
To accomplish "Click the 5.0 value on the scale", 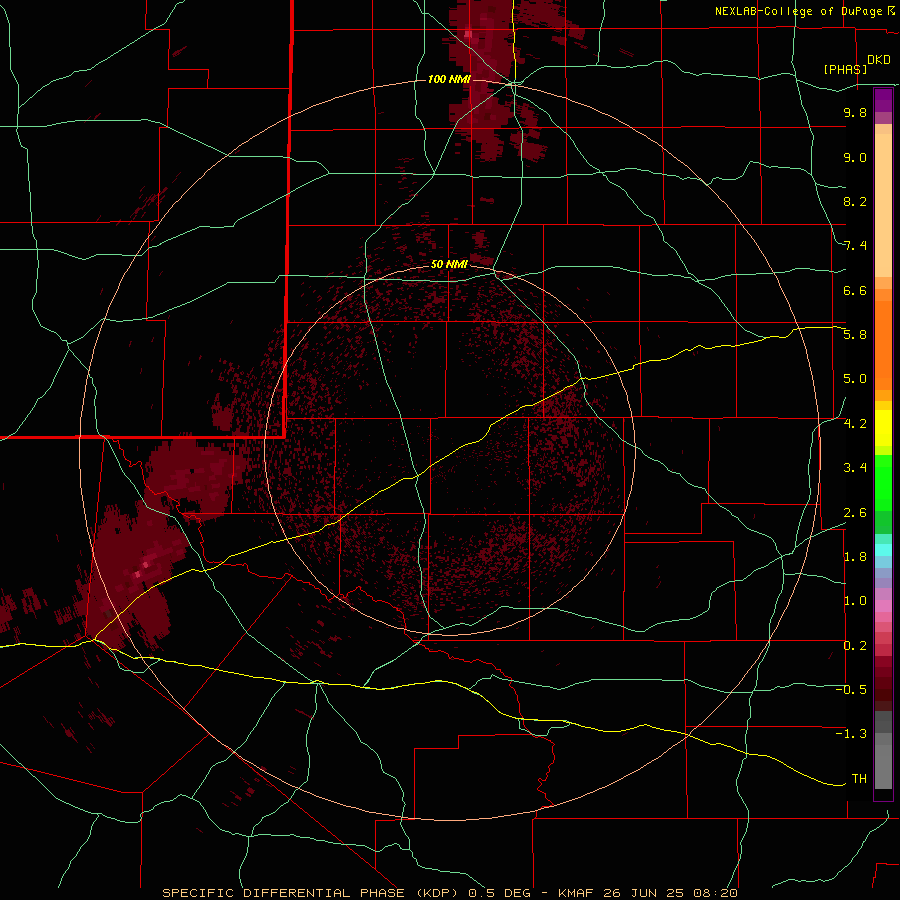I will 855,379.
